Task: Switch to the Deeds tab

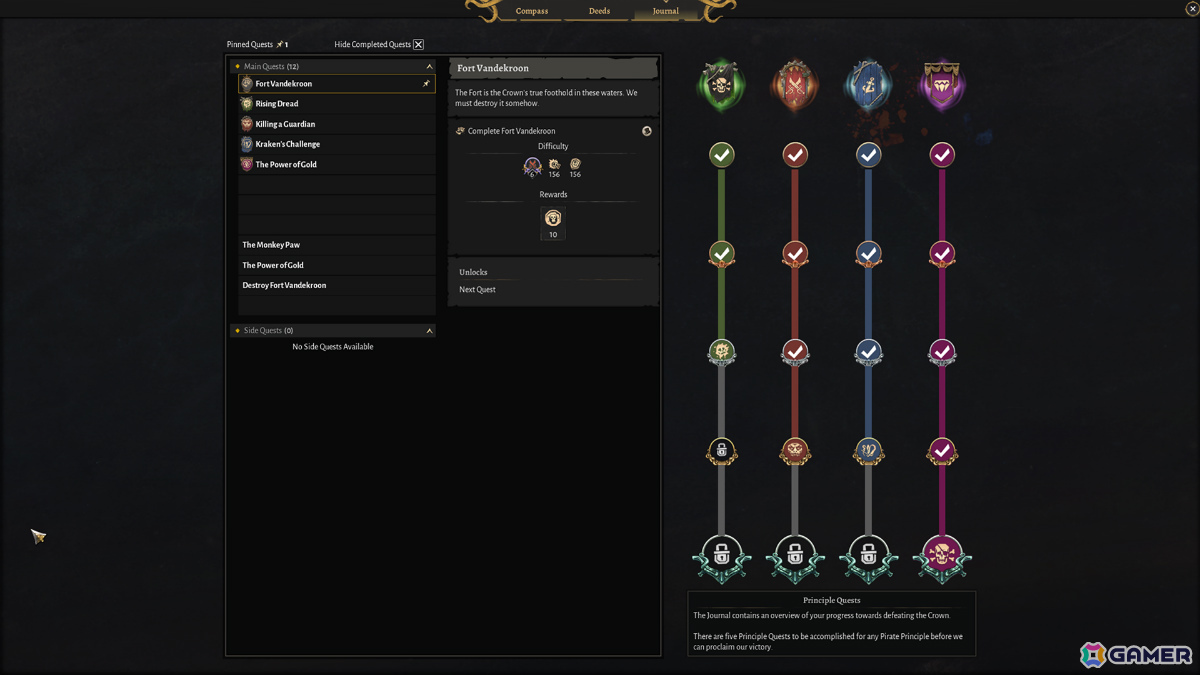Action: 599,11
